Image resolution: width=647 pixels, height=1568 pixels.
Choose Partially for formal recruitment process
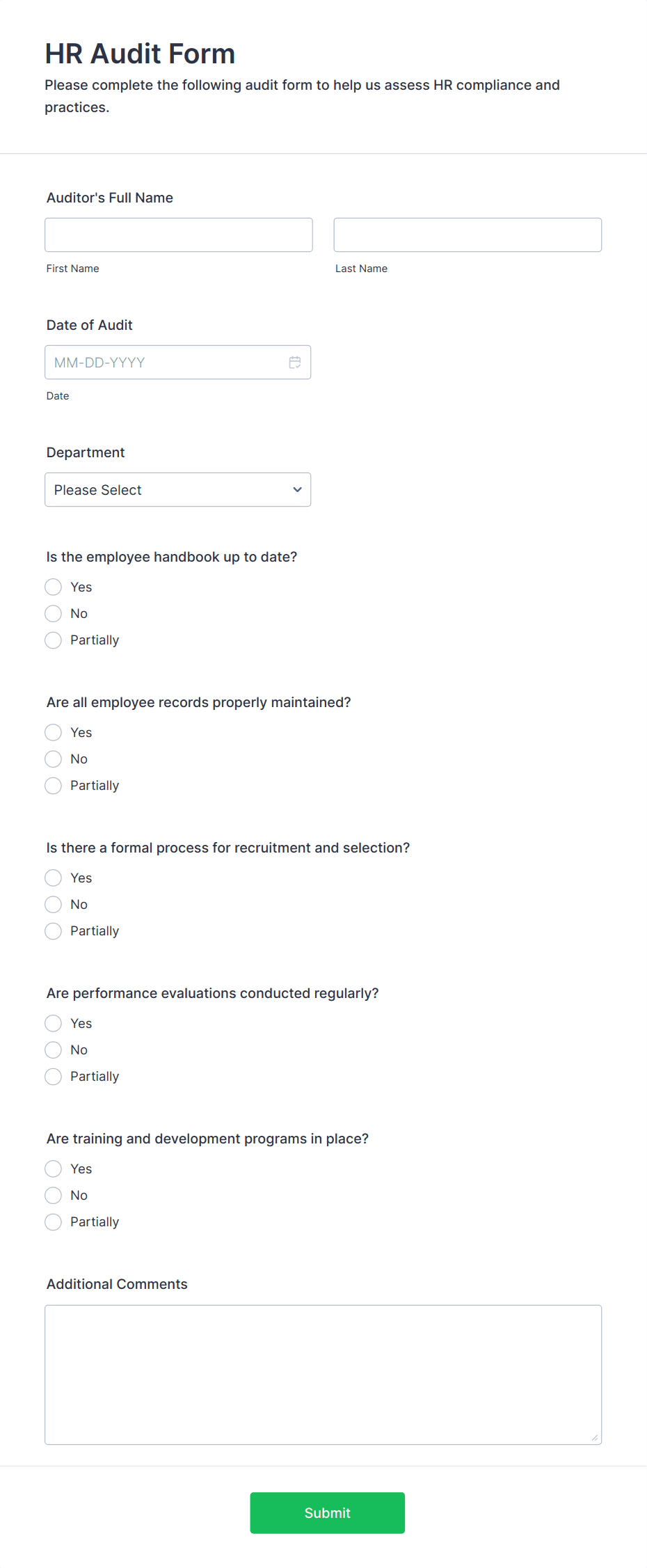53,930
